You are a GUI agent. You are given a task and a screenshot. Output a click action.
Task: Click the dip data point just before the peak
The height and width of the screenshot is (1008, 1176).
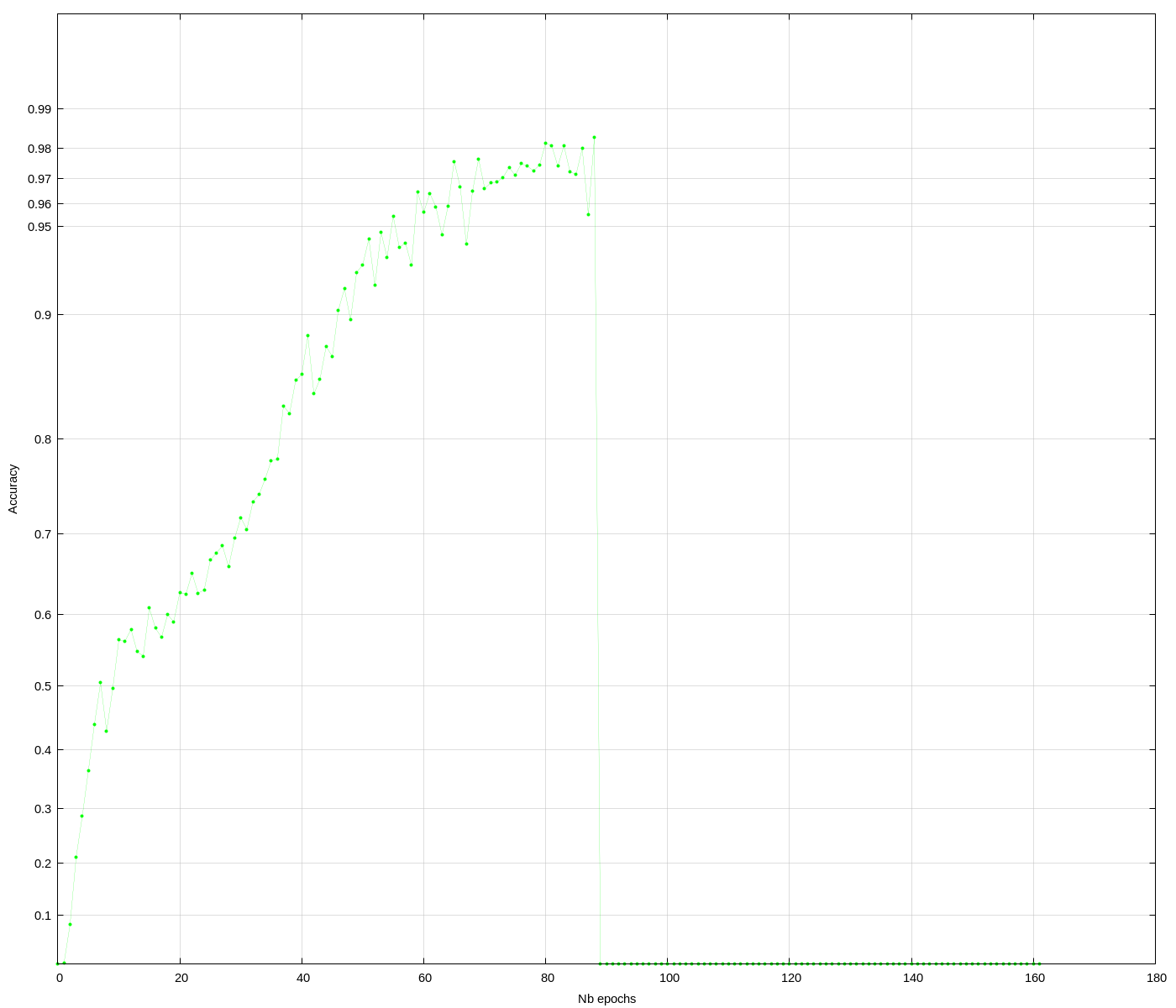[x=588, y=214]
